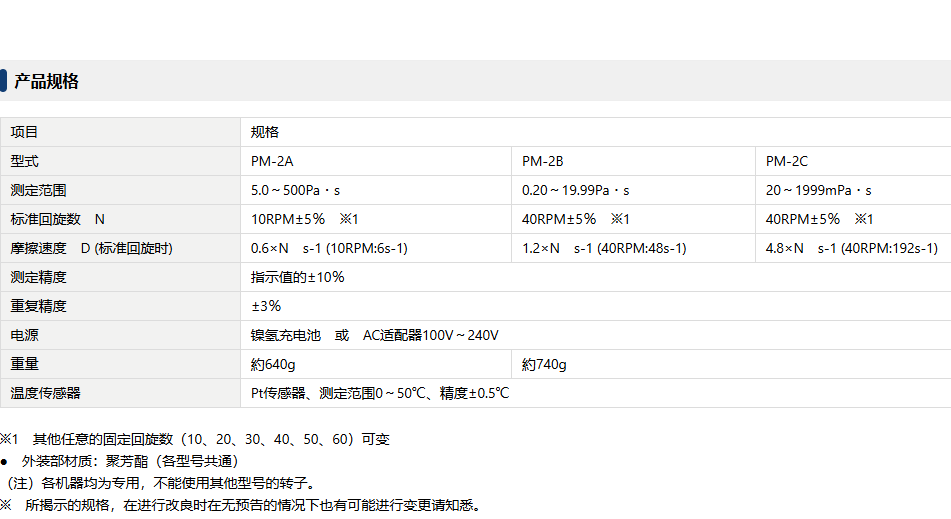
Task: Select the ±3% repeat accuracy value
Action: coord(266,306)
